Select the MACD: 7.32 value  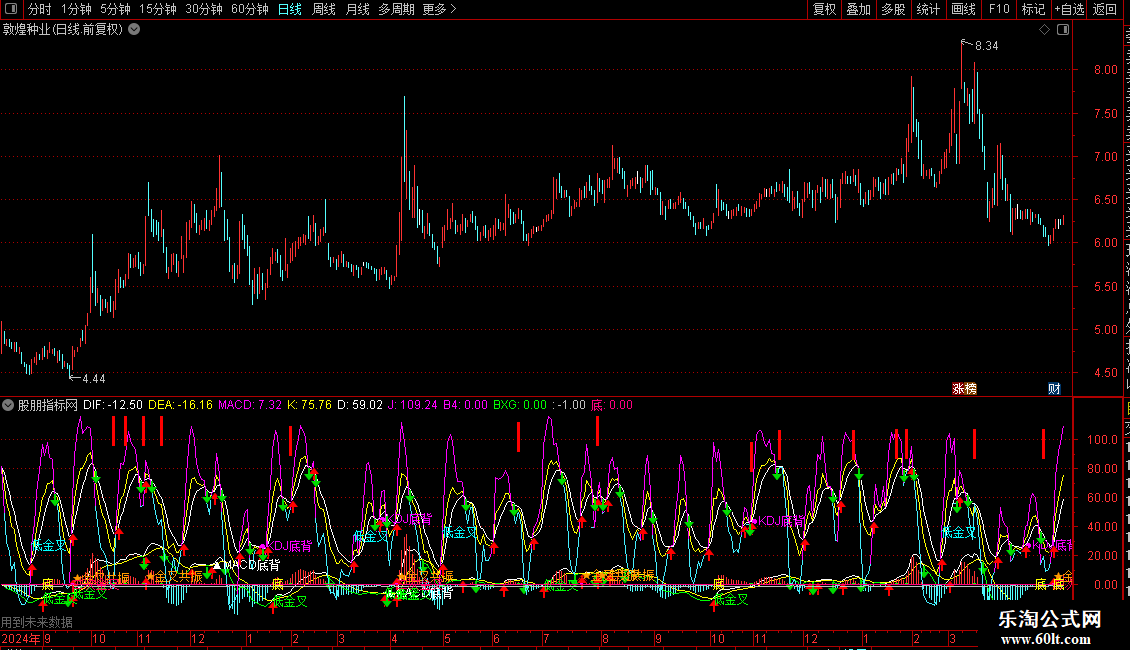(x=250, y=405)
